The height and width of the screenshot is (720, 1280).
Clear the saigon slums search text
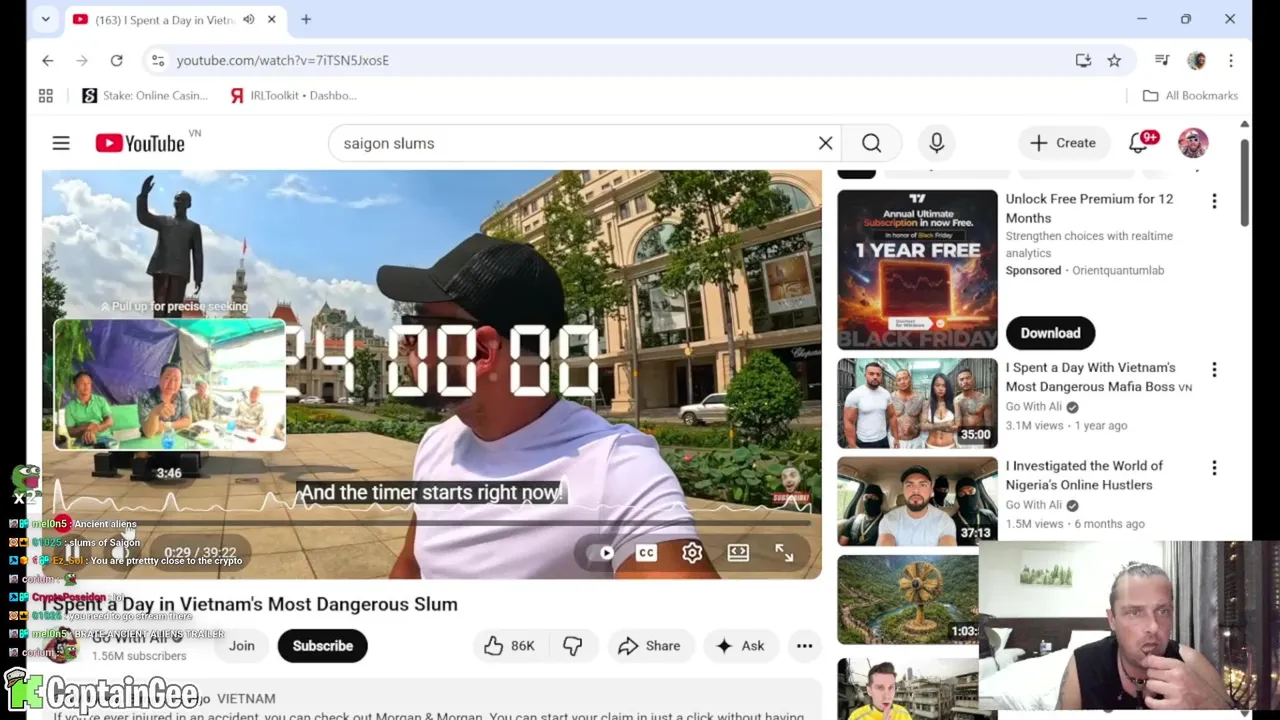coord(825,143)
